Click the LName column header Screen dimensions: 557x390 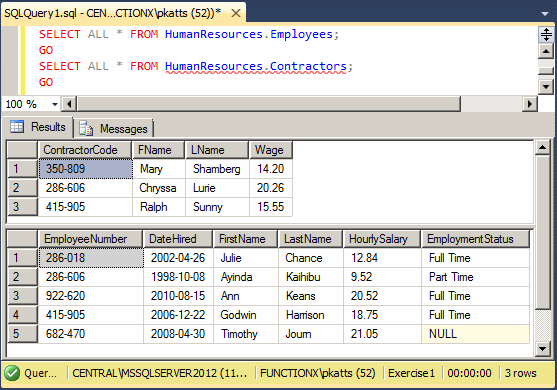tap(217, 150)
